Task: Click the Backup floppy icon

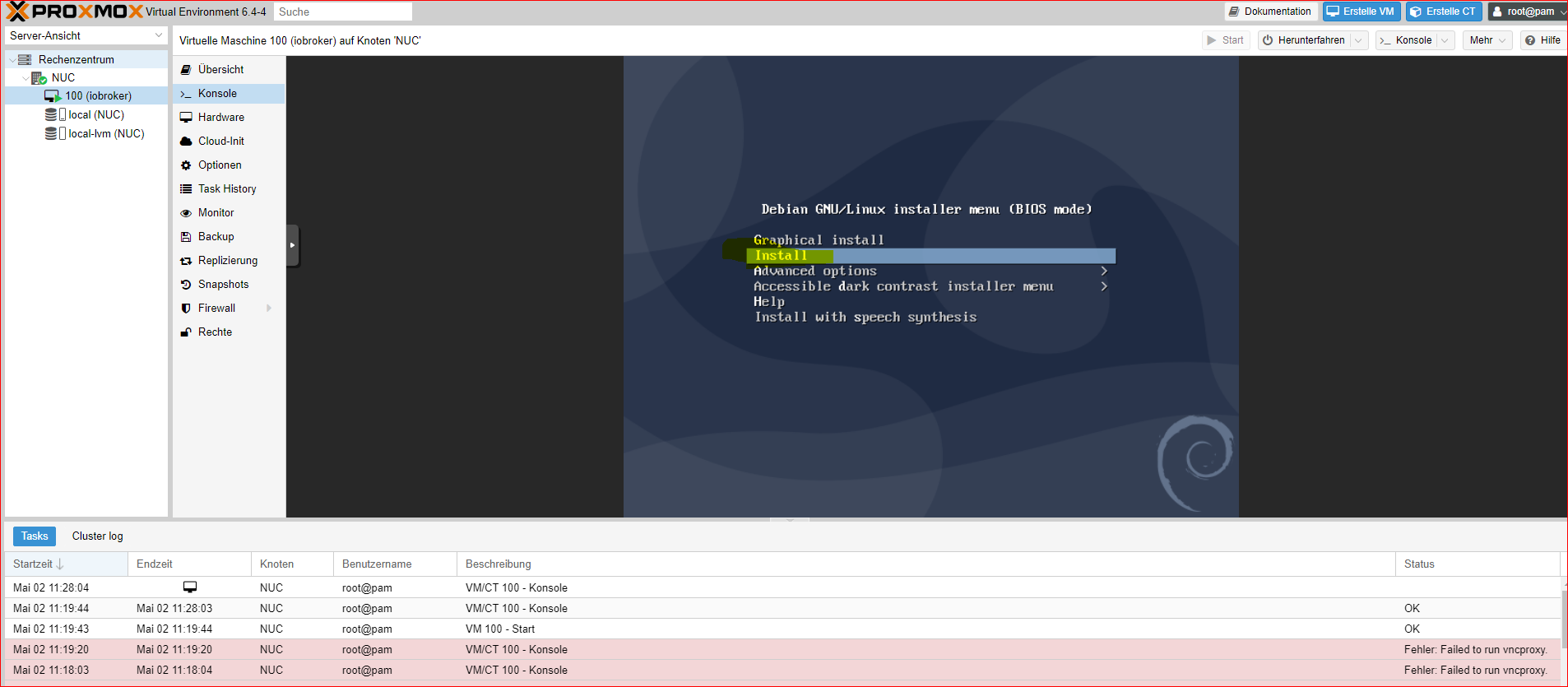Action: click(x=186, y=237)
